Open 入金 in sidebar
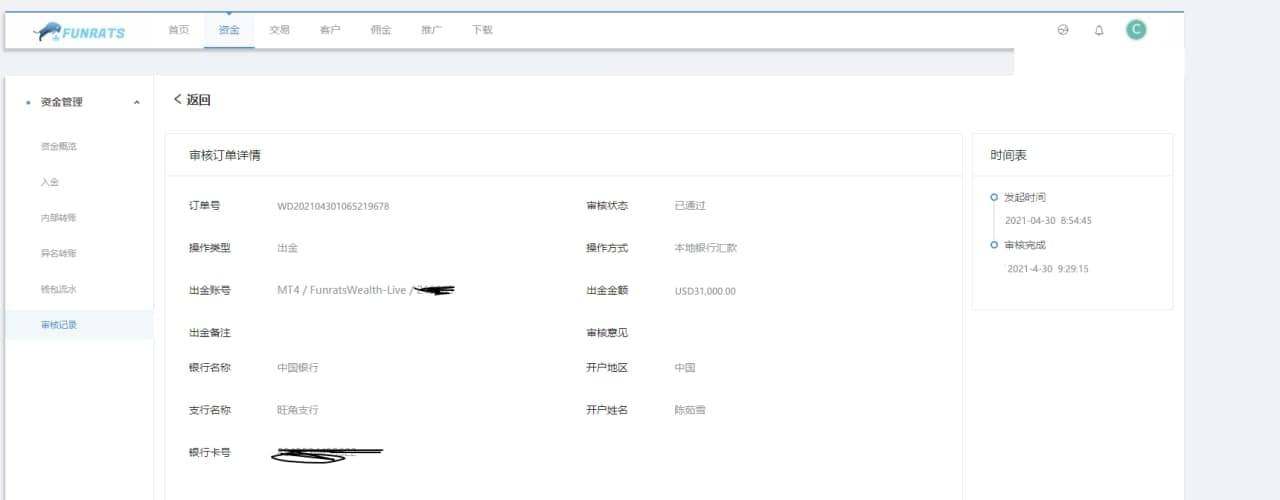 tap(49, 182)
